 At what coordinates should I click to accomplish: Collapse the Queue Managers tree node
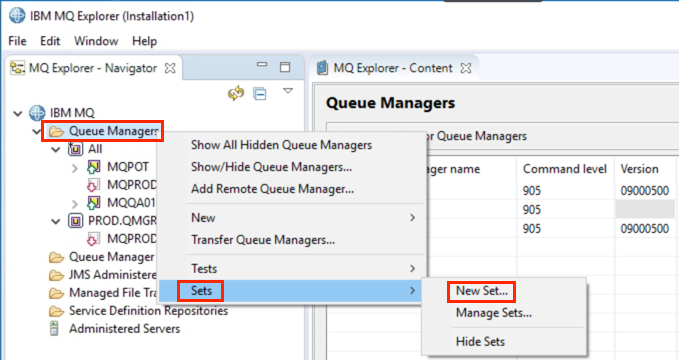pyautogui.click(x=36, y=131)
